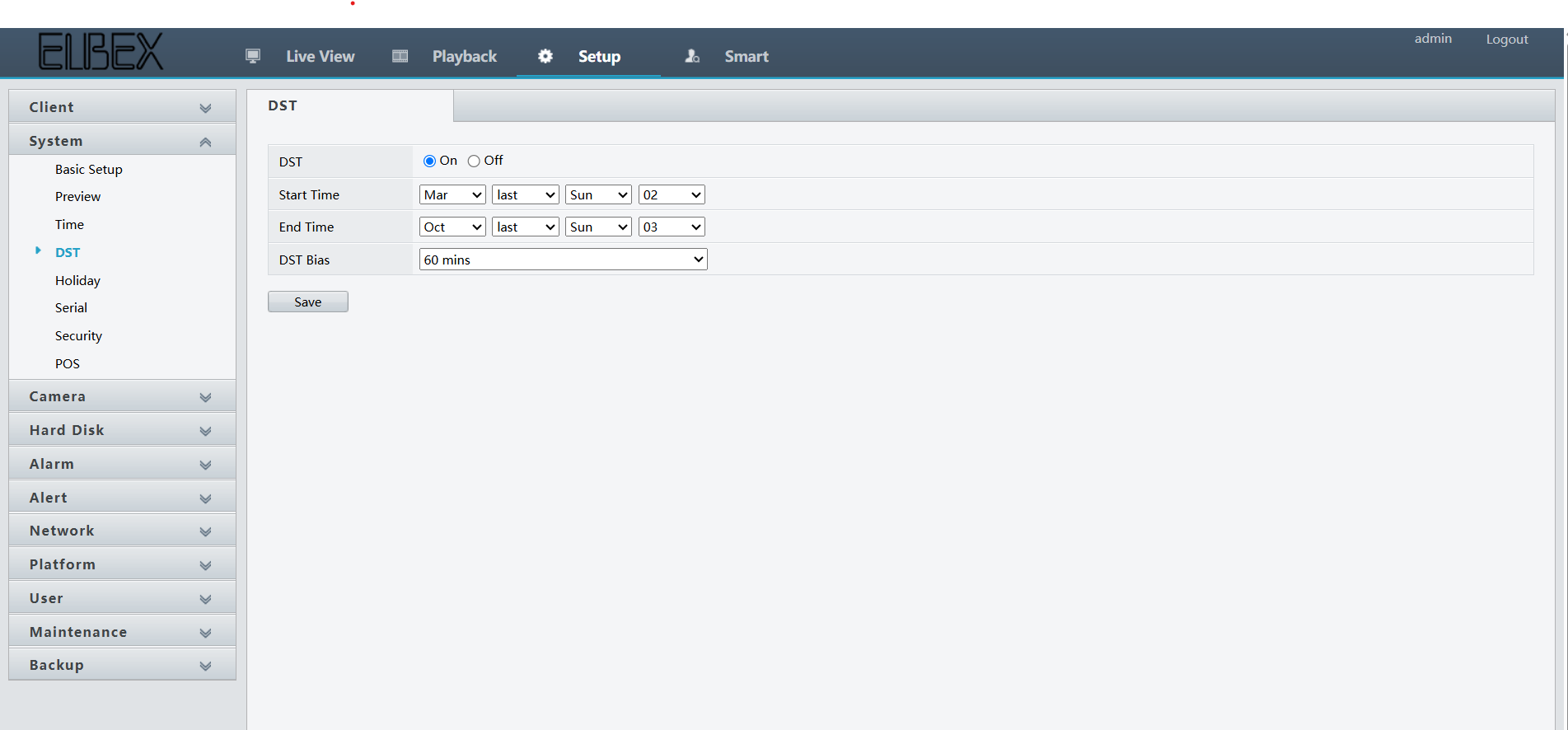1568x730 pixels.
Task: Open the End Time hour dropdown
Action: click(x=672, y=227)
